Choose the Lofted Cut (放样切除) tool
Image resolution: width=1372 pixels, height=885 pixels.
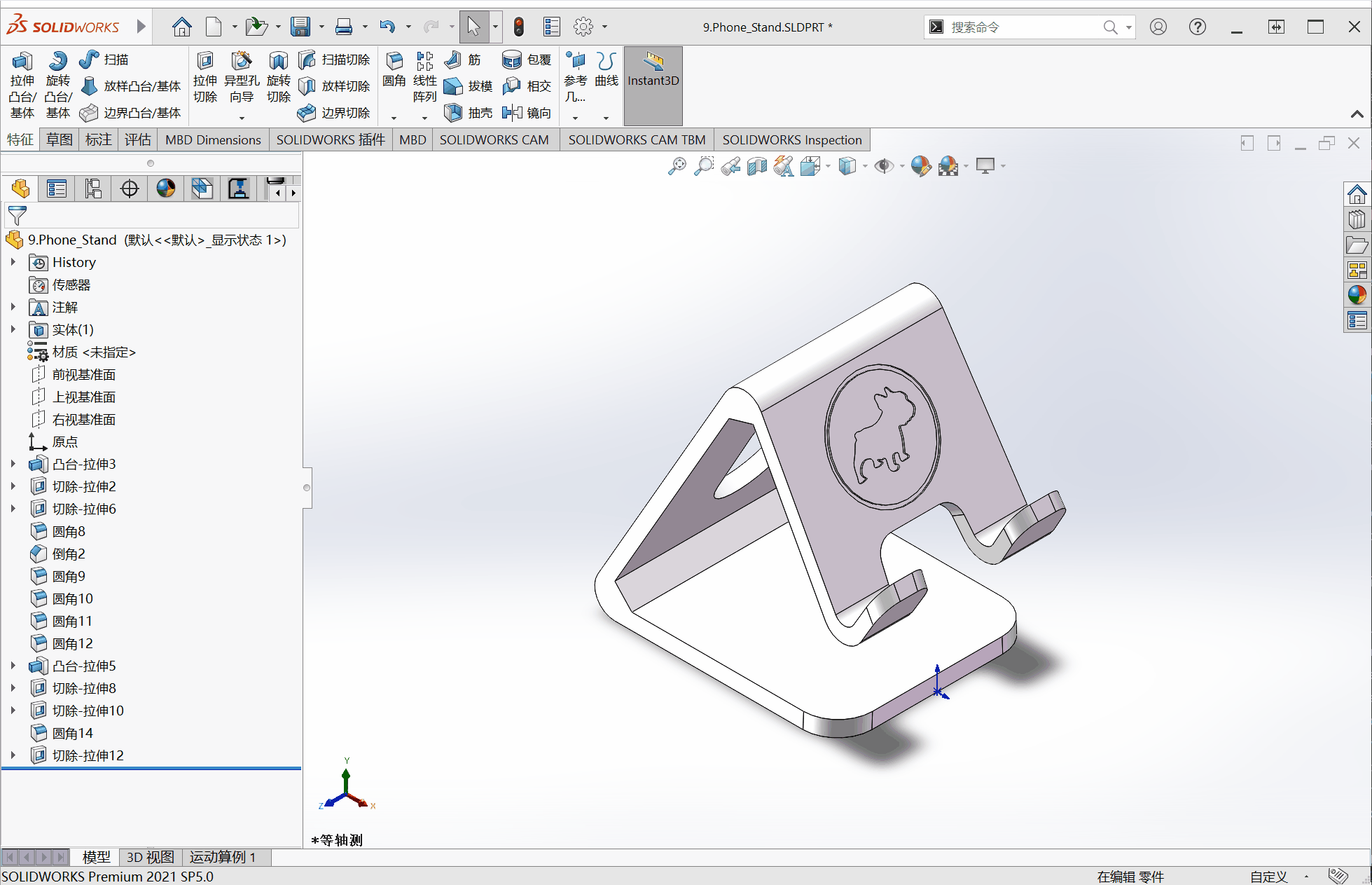click(334, 86)
